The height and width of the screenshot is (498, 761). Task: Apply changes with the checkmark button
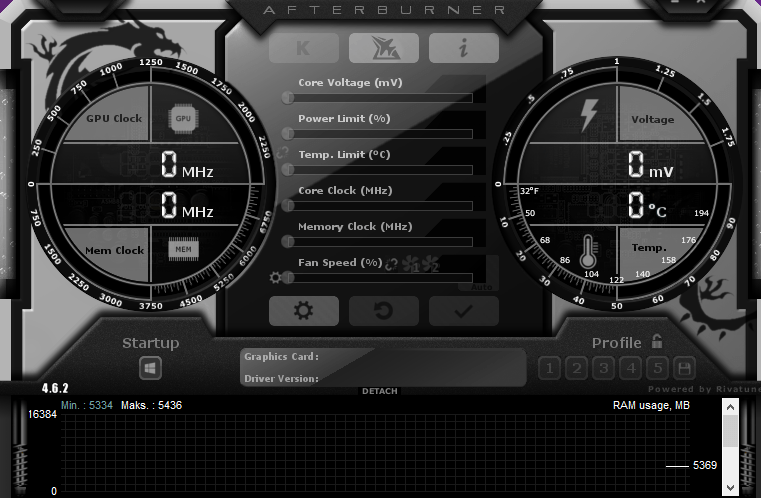point(463,311)
